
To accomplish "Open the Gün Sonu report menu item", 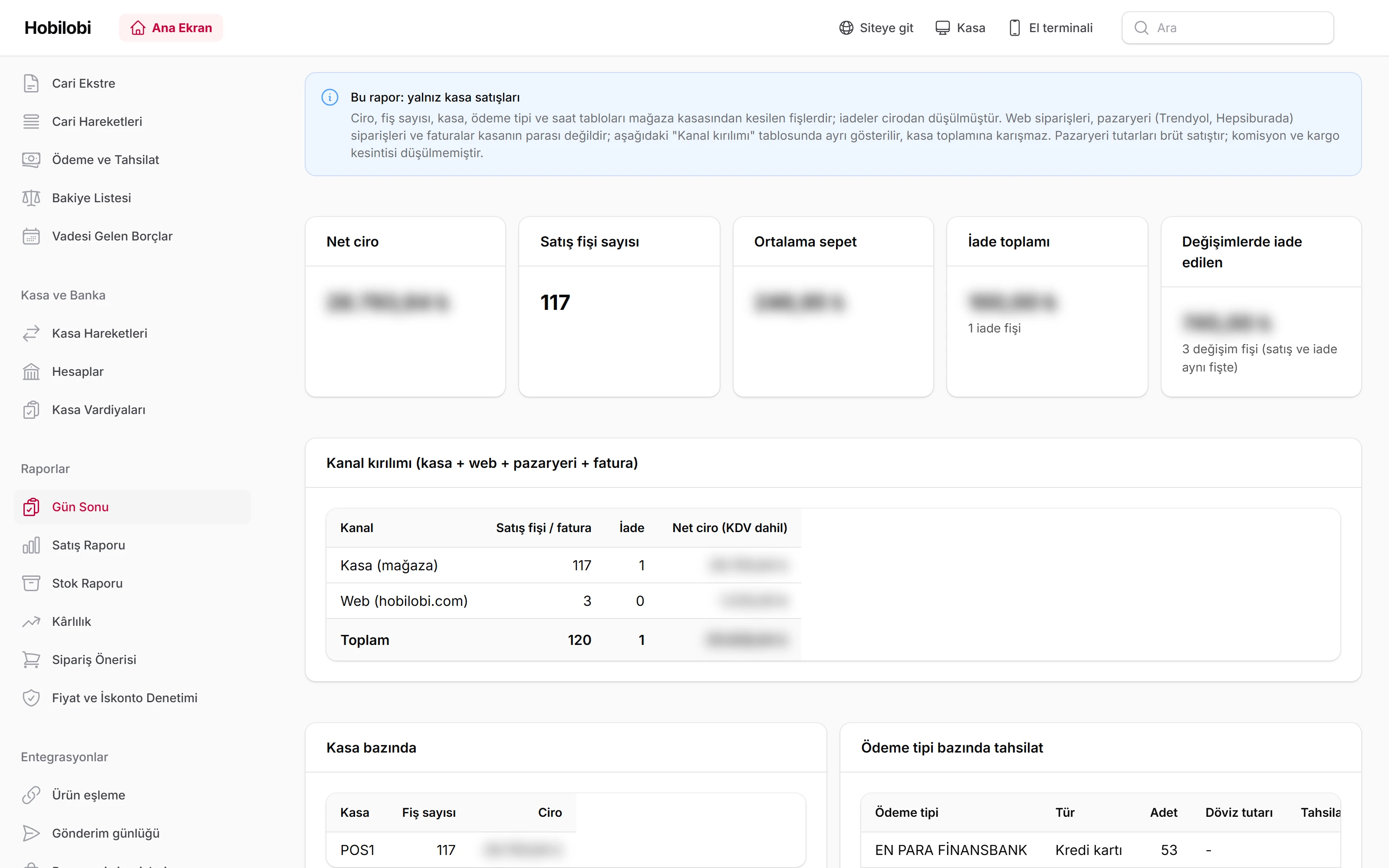I will 132,507.
